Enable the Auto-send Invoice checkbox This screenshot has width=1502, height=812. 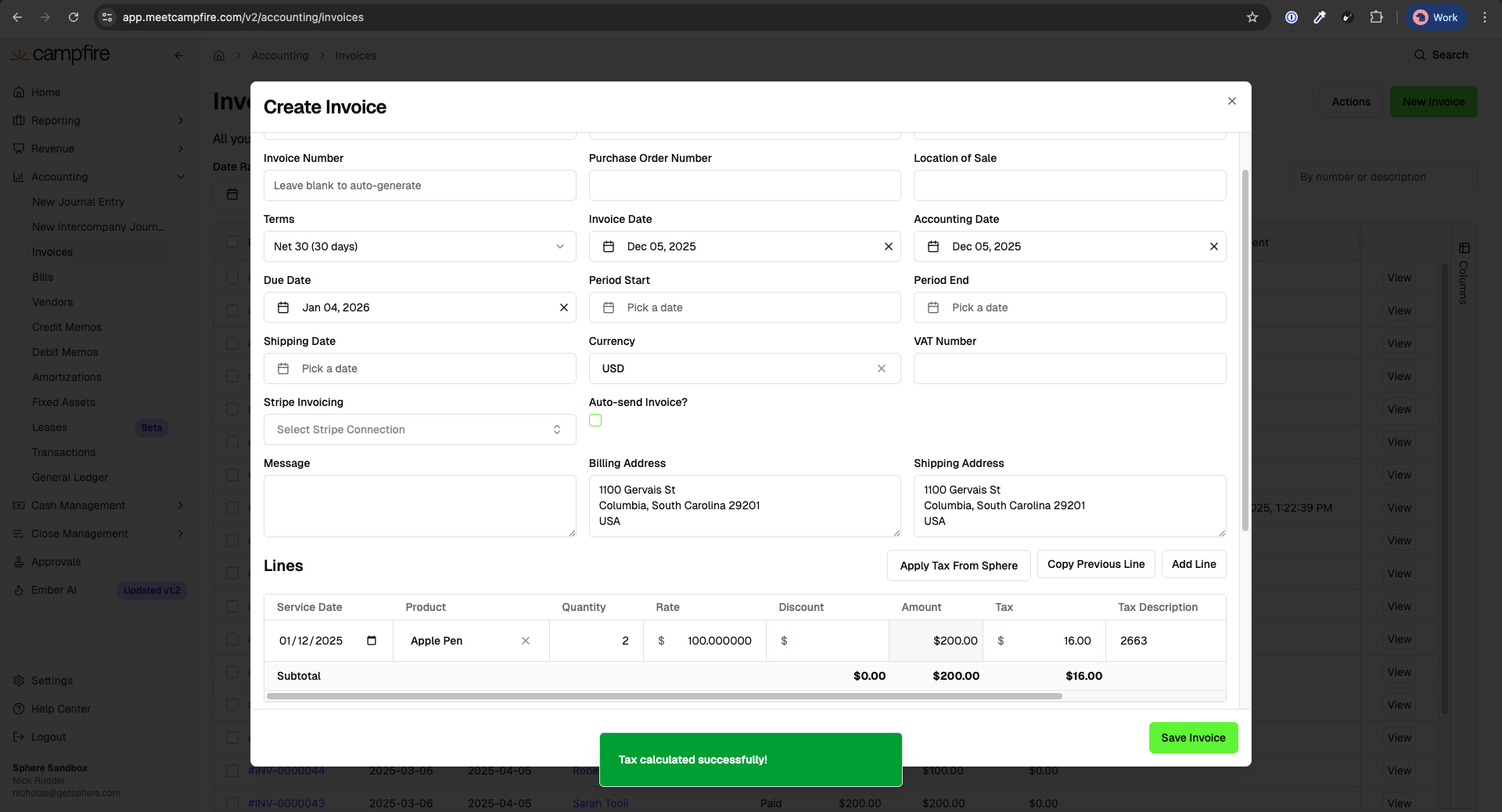click(x=595, y=421)
